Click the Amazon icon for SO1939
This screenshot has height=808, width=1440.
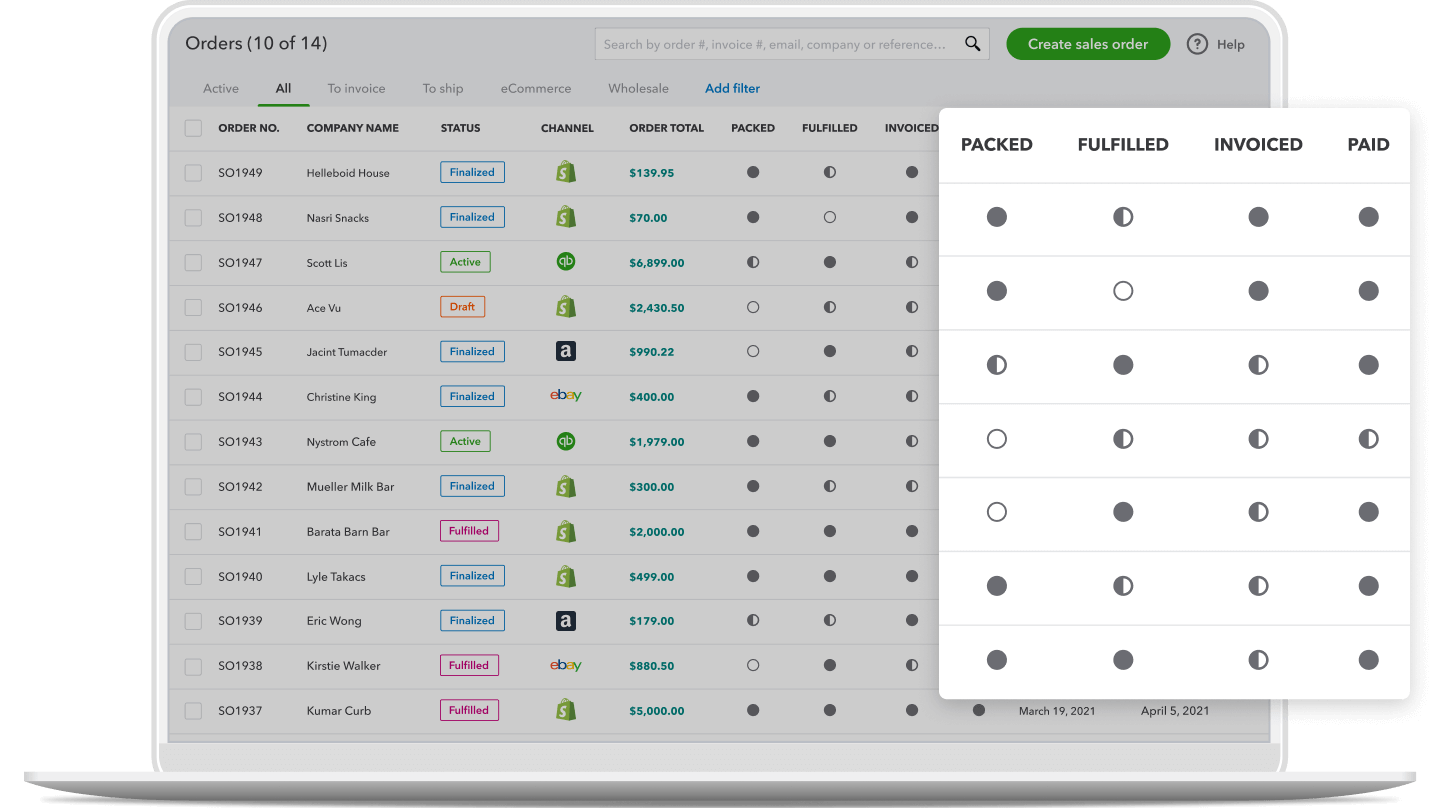point(566,621)
